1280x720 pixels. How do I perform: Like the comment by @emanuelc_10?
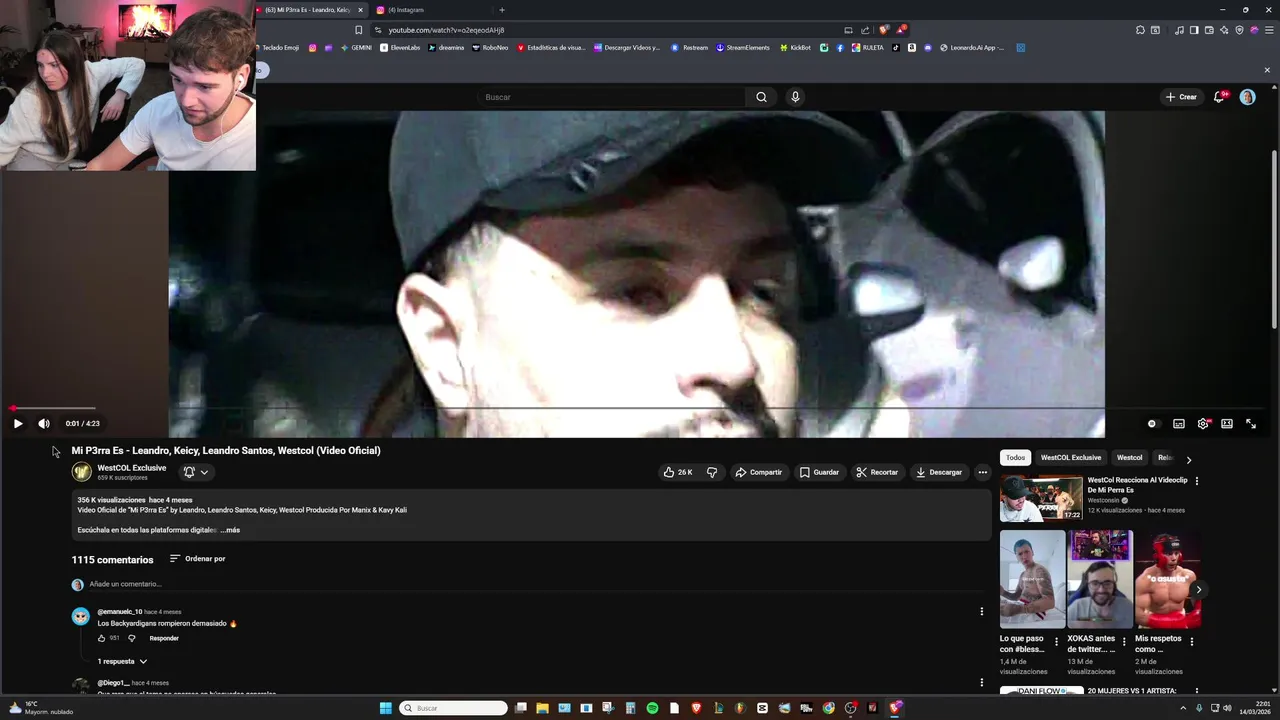coord(102,638)
